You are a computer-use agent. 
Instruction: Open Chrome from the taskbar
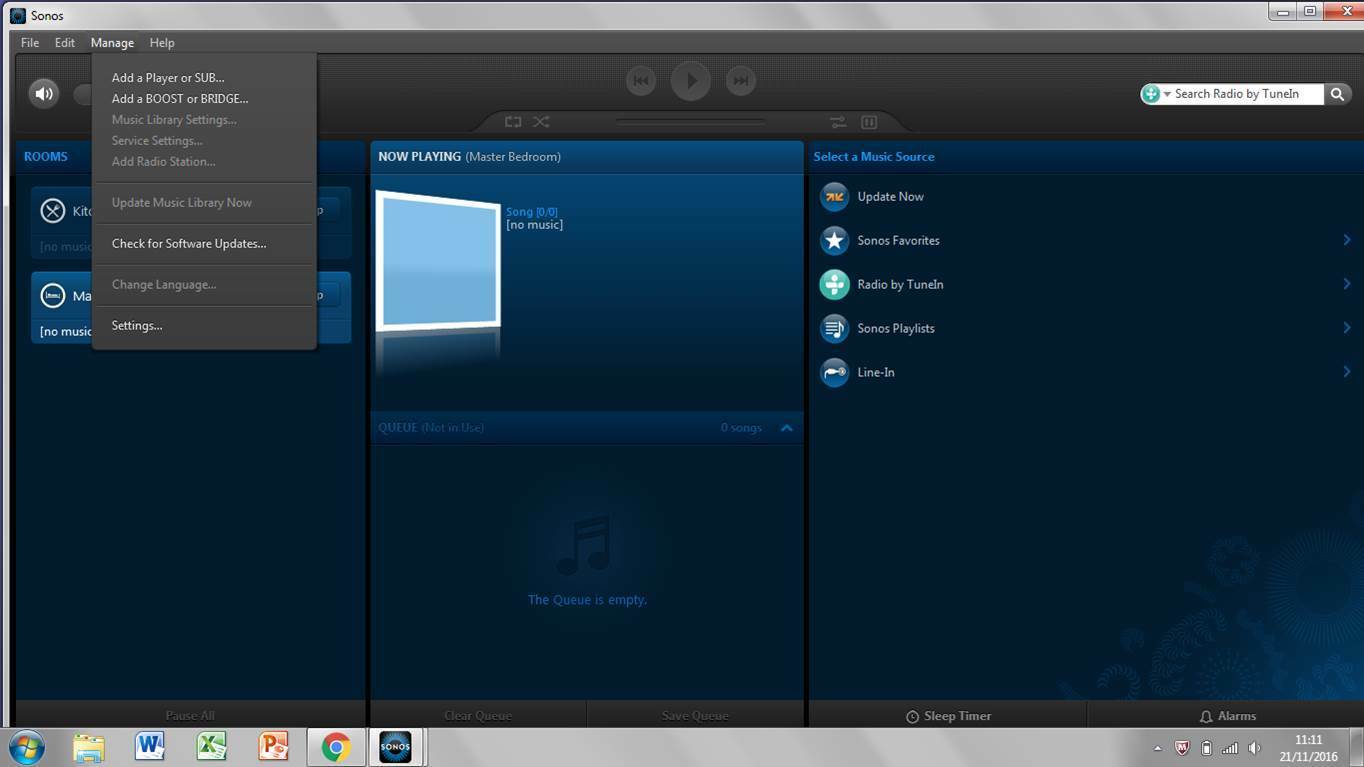(335, 748)
